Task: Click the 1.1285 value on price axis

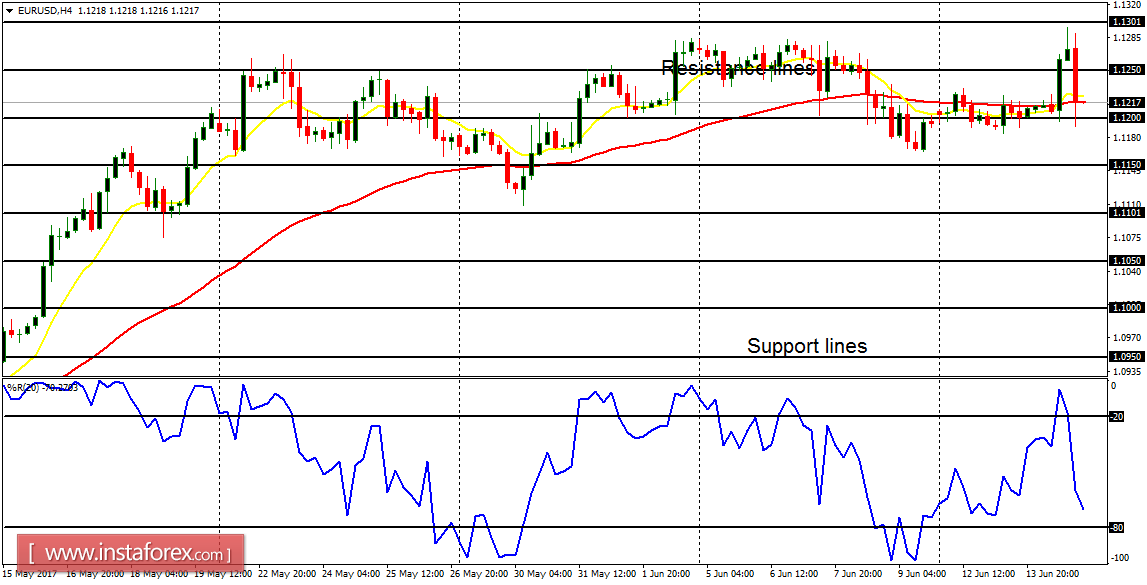Action: [x=1127, y=37]
